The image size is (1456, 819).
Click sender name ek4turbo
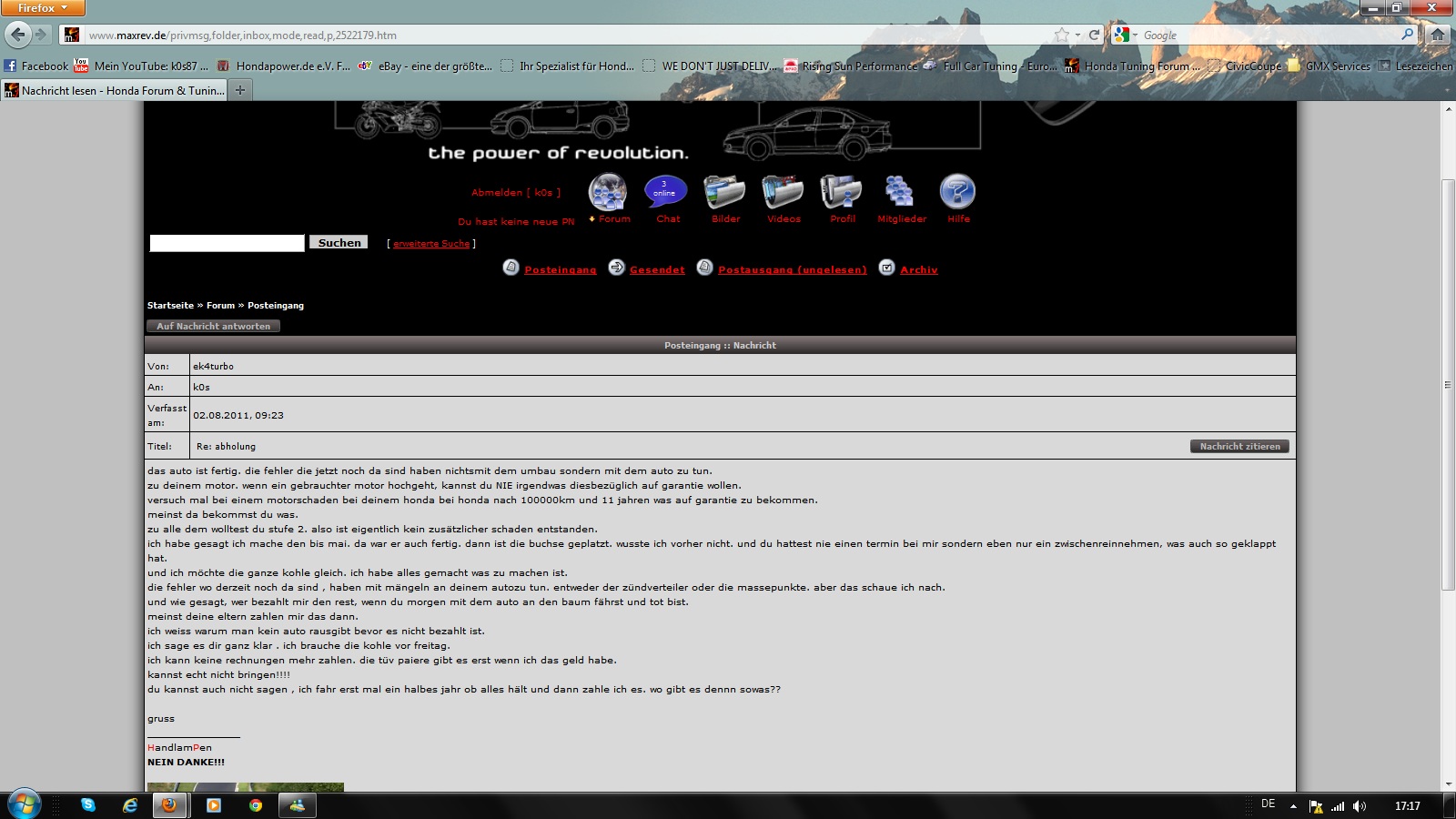pos(213,366)
